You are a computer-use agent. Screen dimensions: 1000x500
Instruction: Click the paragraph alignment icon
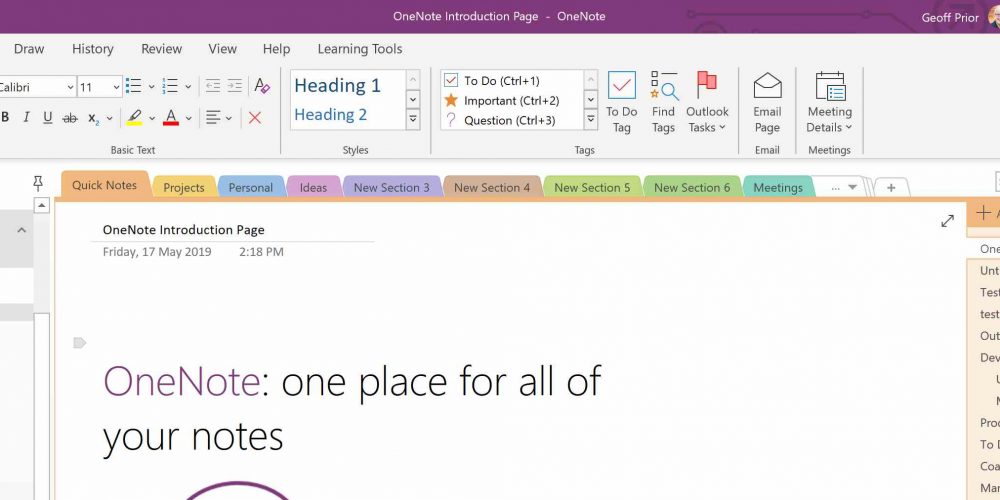point(214,118)
